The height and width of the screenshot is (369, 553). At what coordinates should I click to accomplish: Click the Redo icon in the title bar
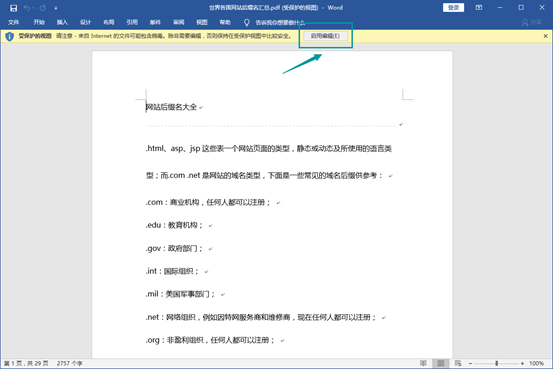pyautogui.click(x=43, y=8)
